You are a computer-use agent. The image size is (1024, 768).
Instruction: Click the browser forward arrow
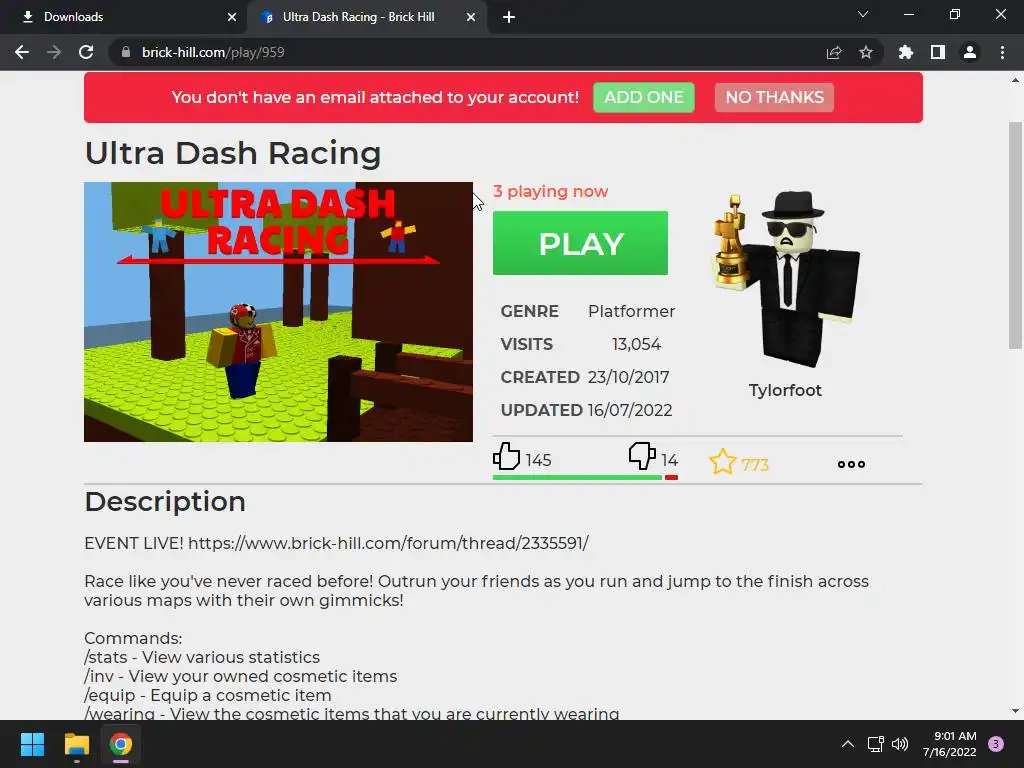pyautogui.click(x=54, y=52)
